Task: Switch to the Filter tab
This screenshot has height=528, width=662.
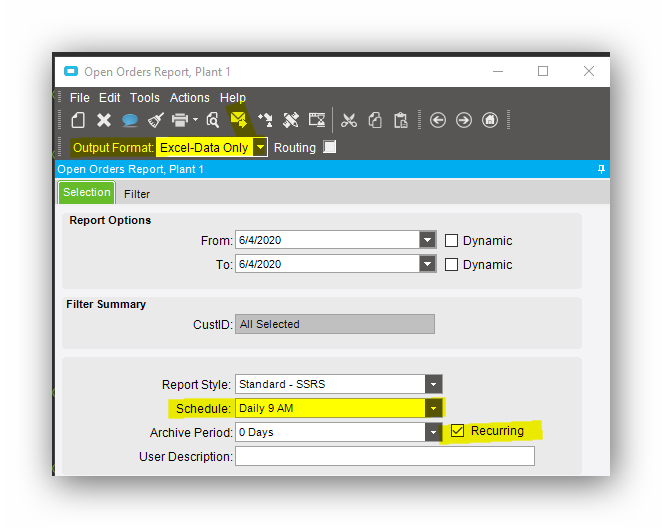Action: click(137, 194)
